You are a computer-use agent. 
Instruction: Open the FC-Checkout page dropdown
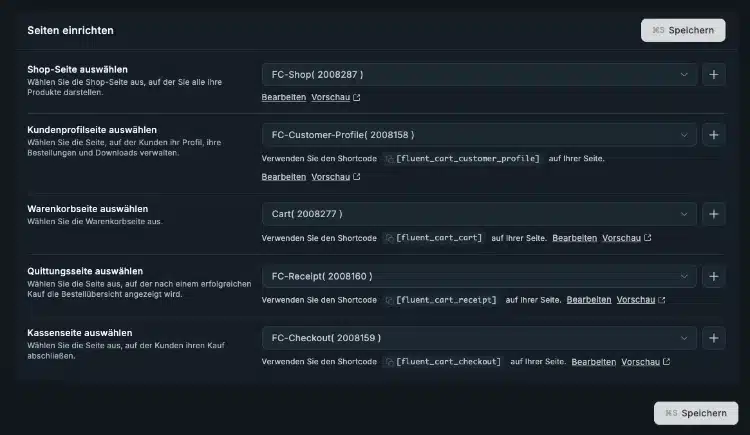coord(478,338)
